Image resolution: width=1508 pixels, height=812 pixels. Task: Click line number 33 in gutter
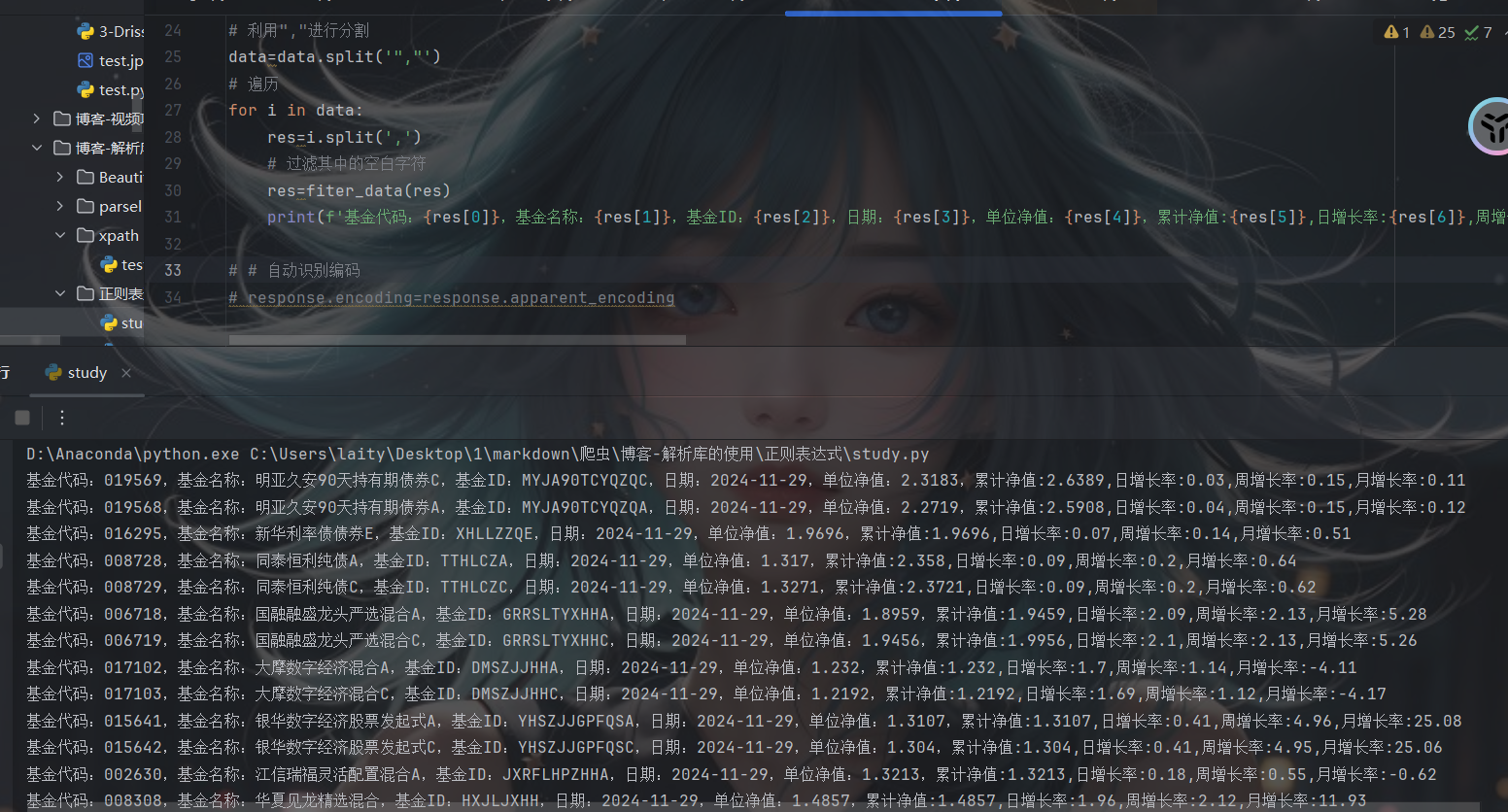[x=173, y=270]
